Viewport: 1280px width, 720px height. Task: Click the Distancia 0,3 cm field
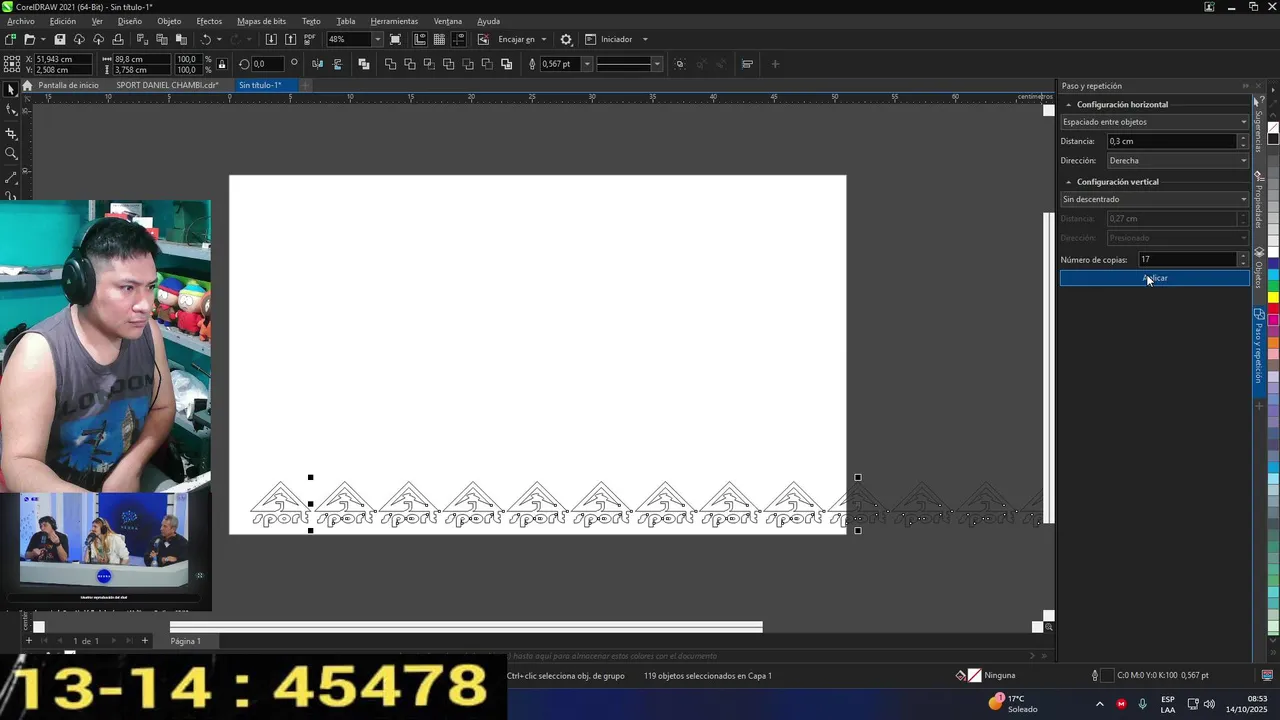click(x=1172, y=141)
